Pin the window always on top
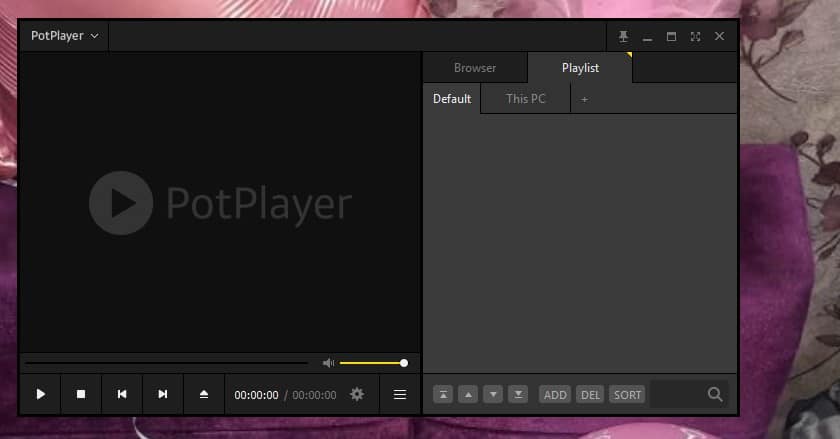The height and width of the screenshot is (439, 840). coord(623,36)
